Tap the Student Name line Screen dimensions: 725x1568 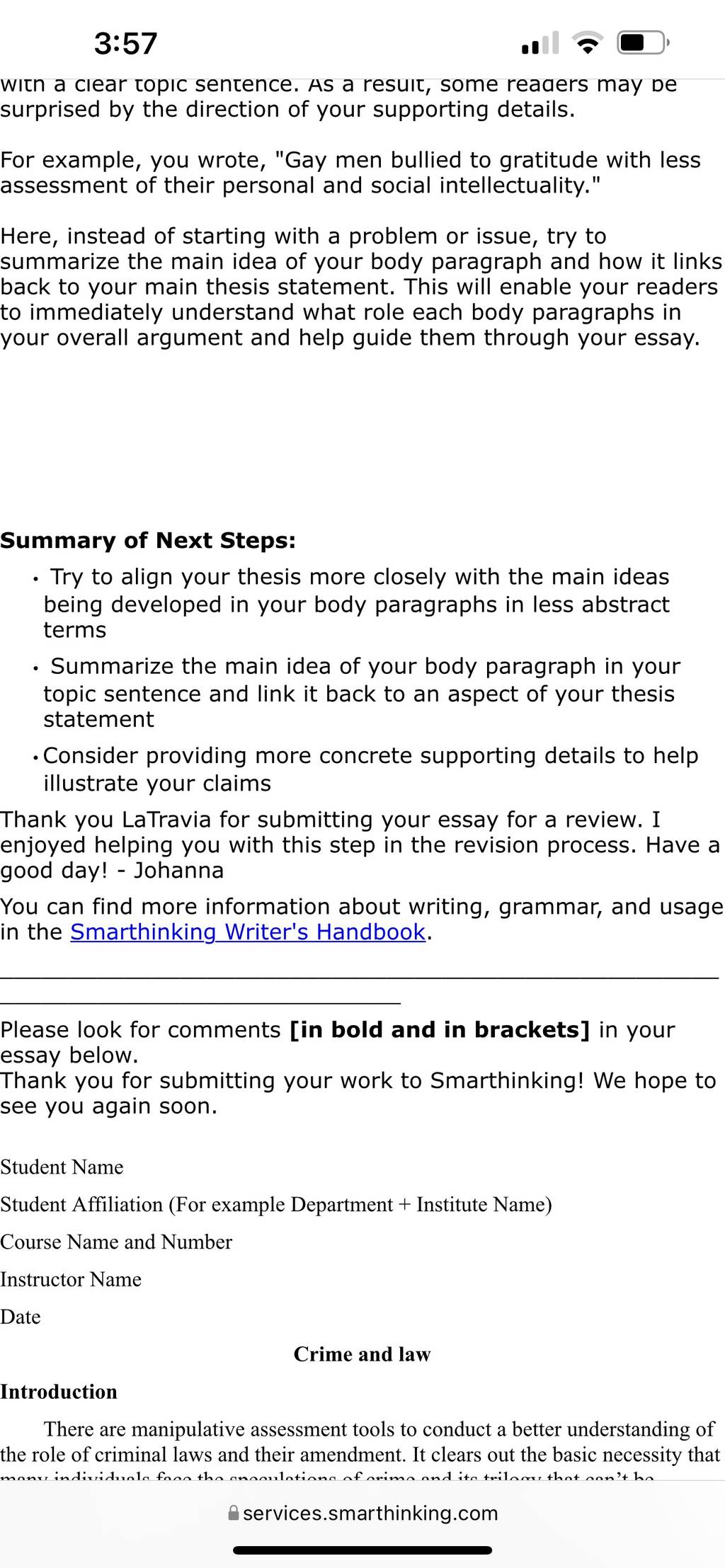point(62,1167)
